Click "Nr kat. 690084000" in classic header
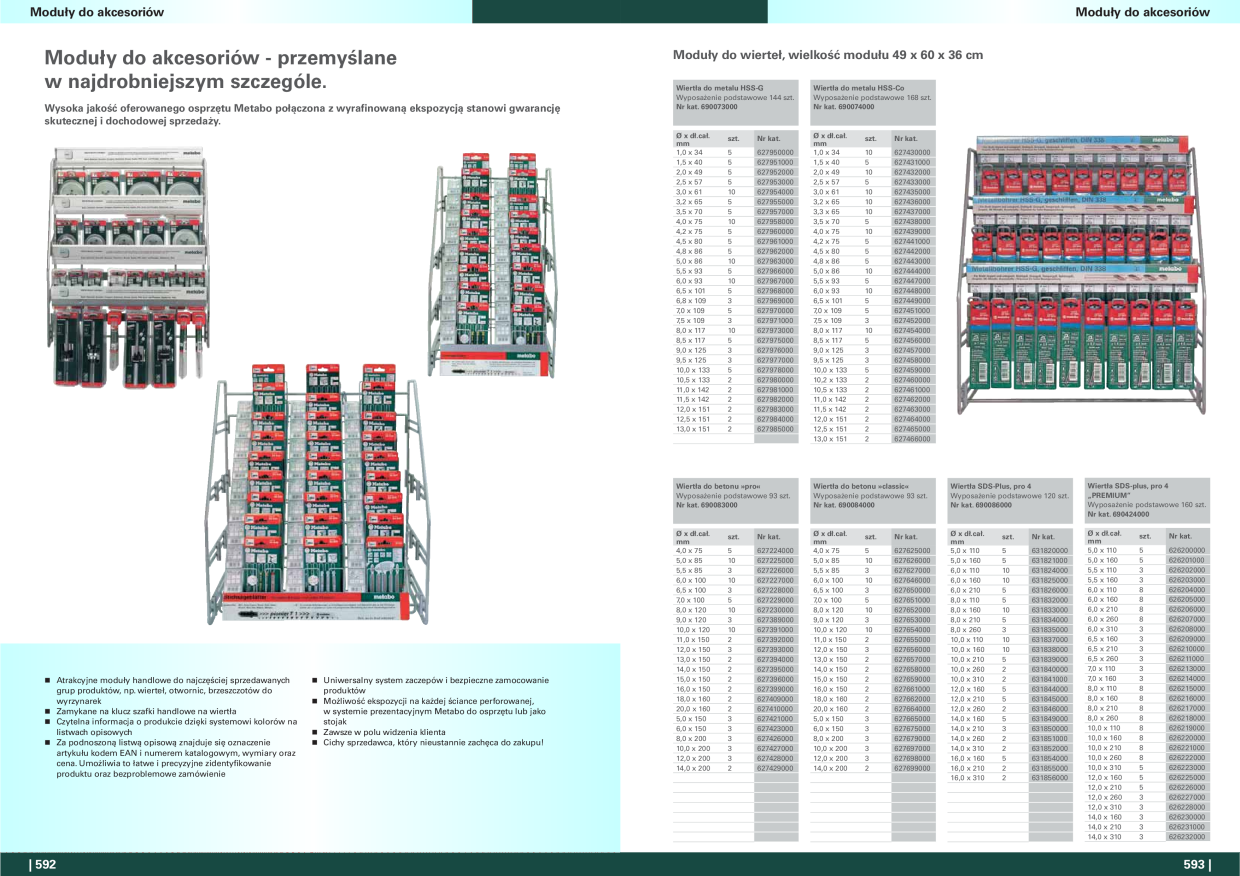This screenshot has width=1240, height=876. click(x=844, y=504)
